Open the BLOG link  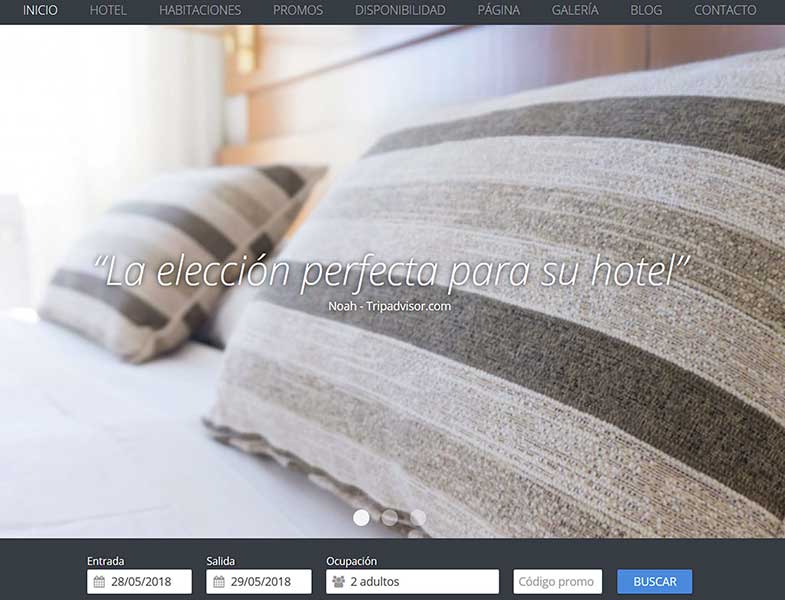[x=646, y=10]
